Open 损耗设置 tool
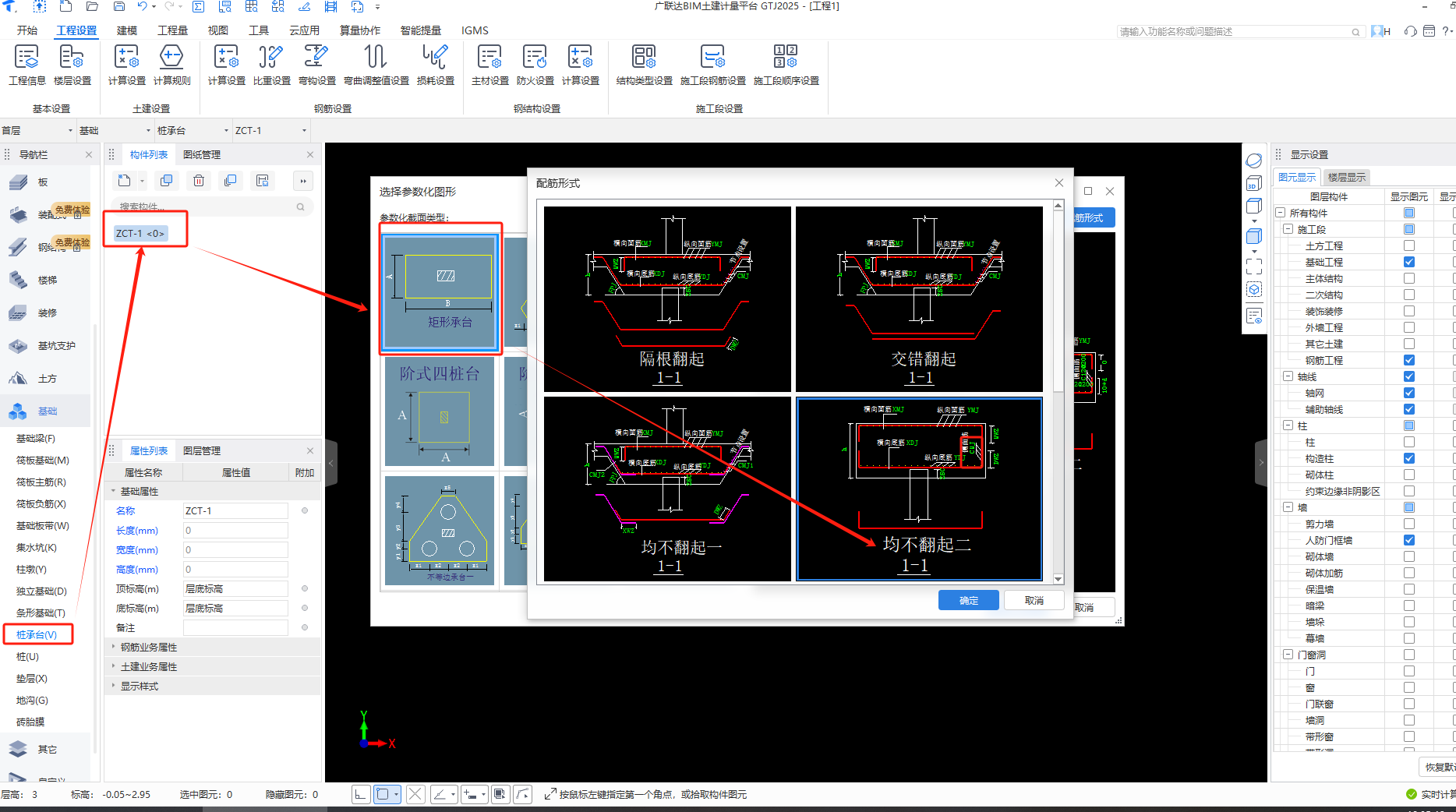The image size is (1456, 812). [435, 65]
